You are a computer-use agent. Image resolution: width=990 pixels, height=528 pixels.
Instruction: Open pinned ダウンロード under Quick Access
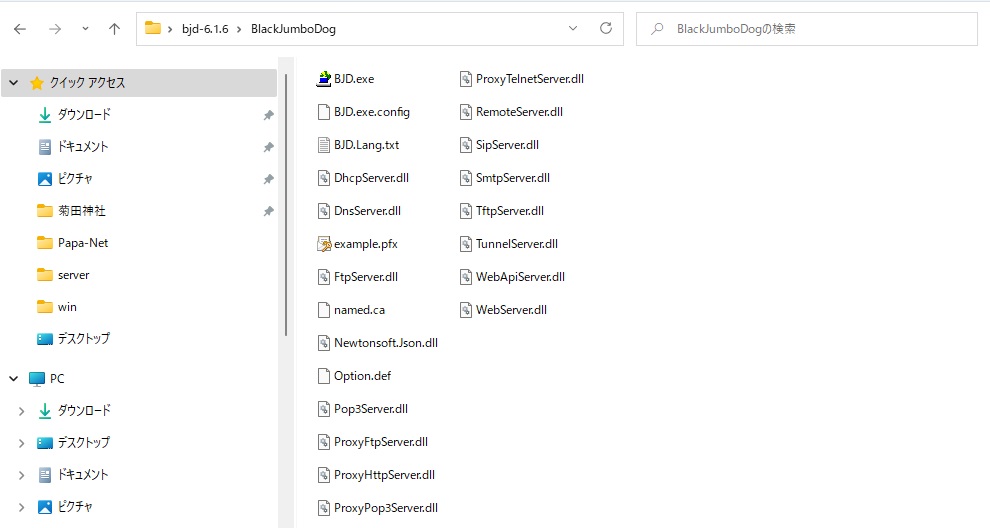[x=84, y=115]
